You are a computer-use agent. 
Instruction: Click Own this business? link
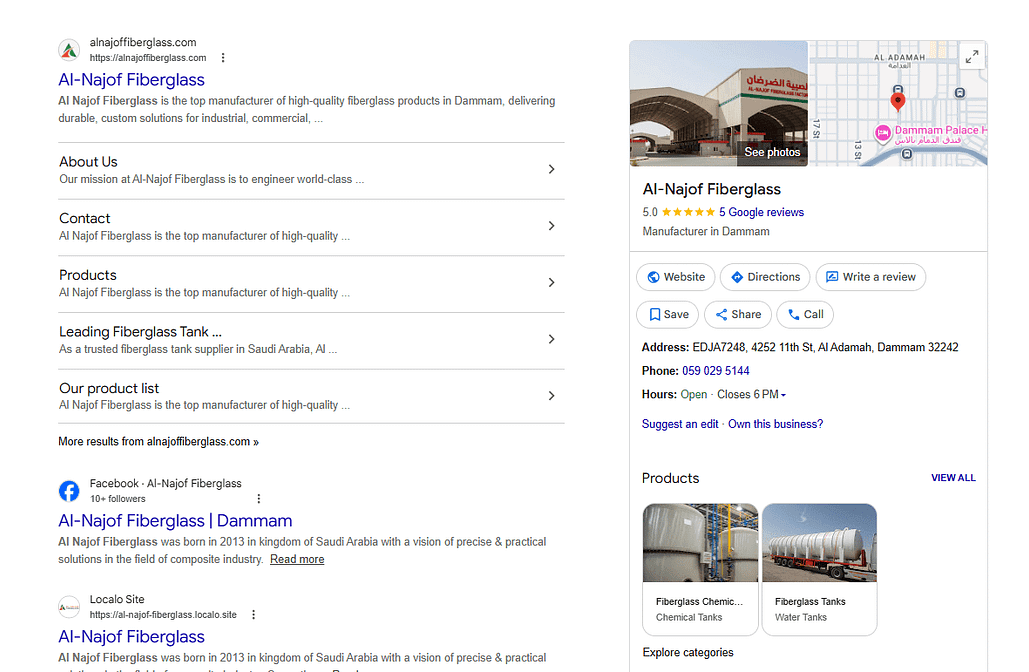[x=775, y=424]
